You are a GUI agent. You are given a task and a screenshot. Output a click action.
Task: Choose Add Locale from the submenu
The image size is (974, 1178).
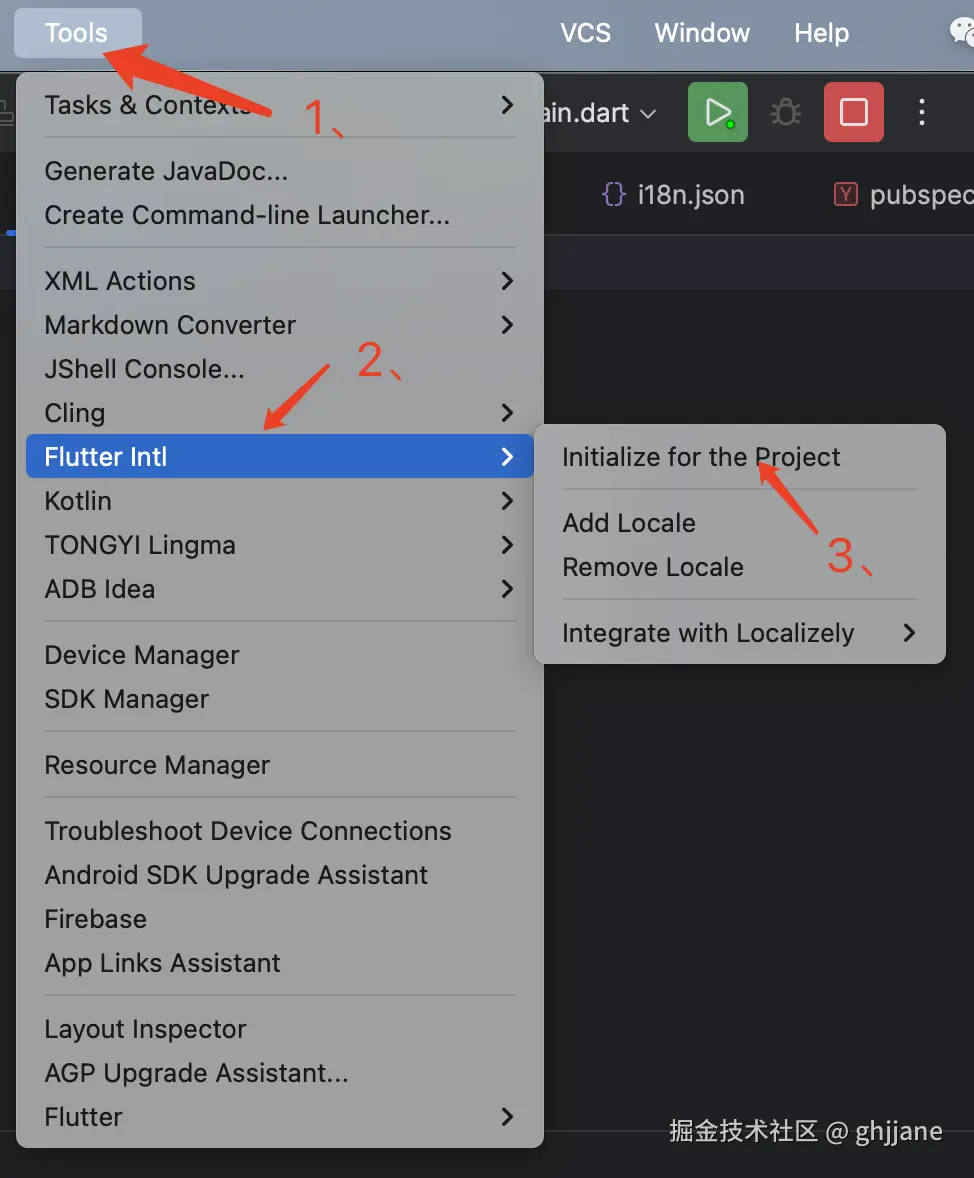629,523
